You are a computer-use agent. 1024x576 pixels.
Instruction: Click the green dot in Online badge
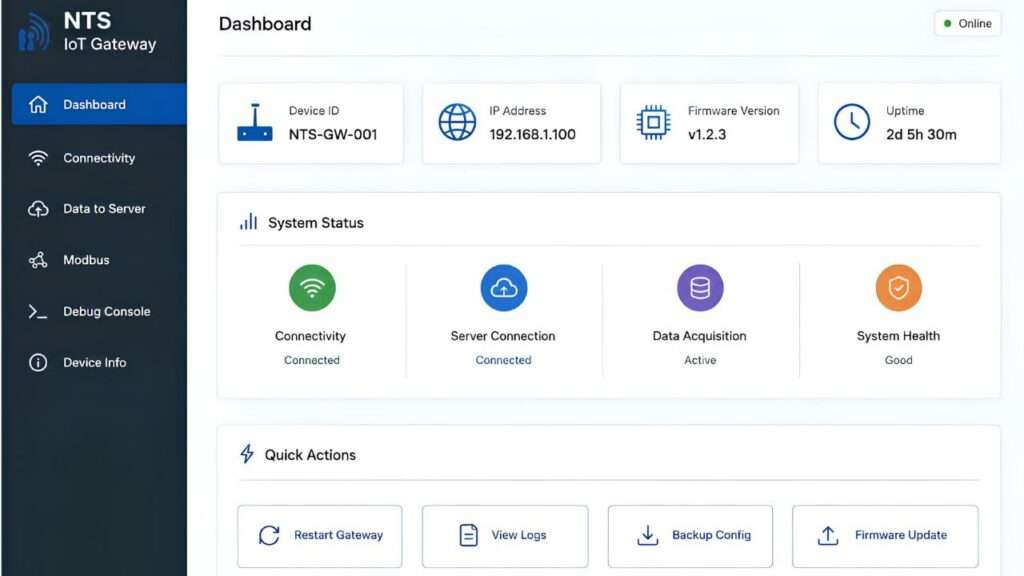click(x=948, y=24)
